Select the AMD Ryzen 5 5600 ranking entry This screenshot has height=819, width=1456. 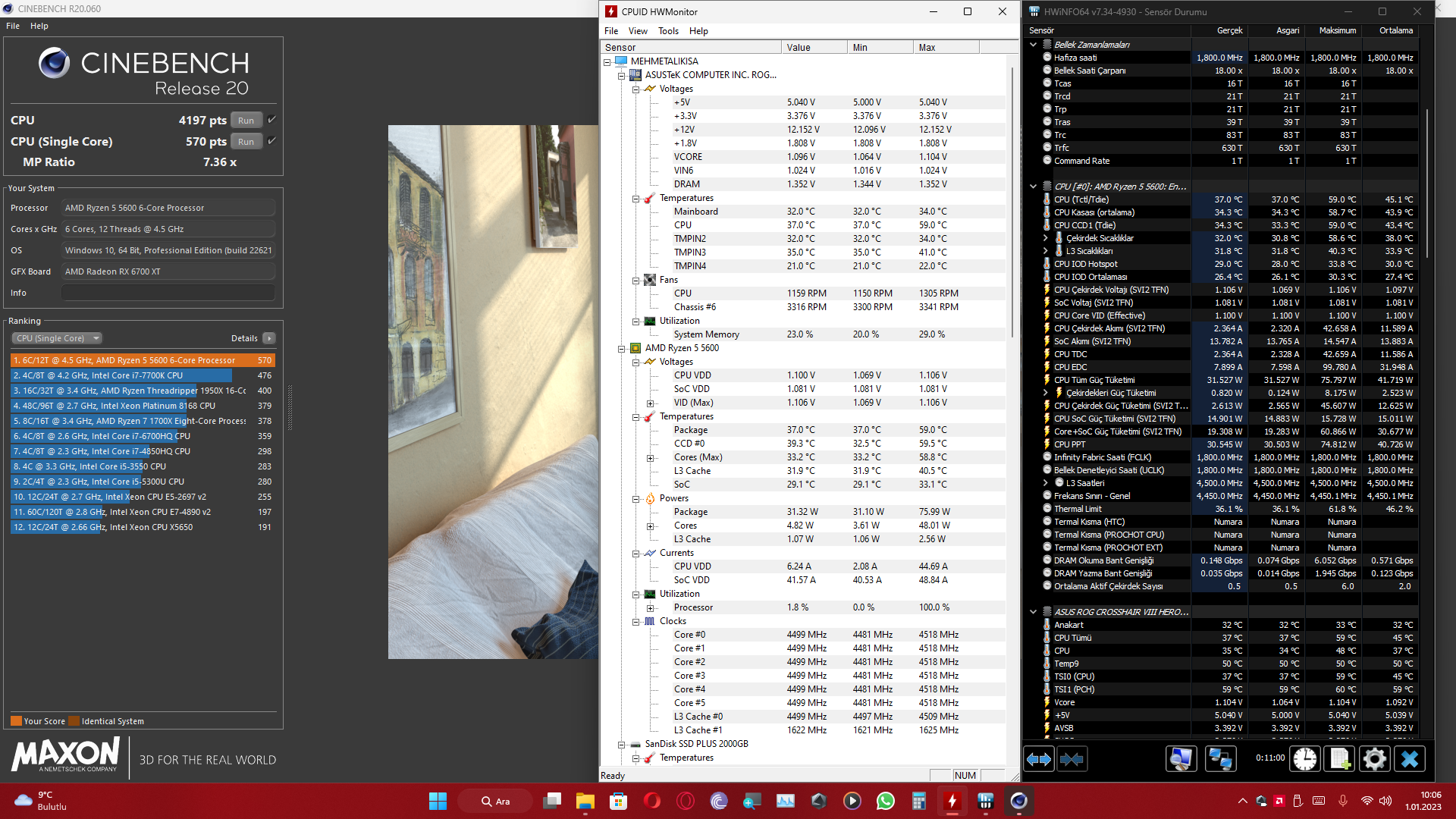tap(143, 360)
